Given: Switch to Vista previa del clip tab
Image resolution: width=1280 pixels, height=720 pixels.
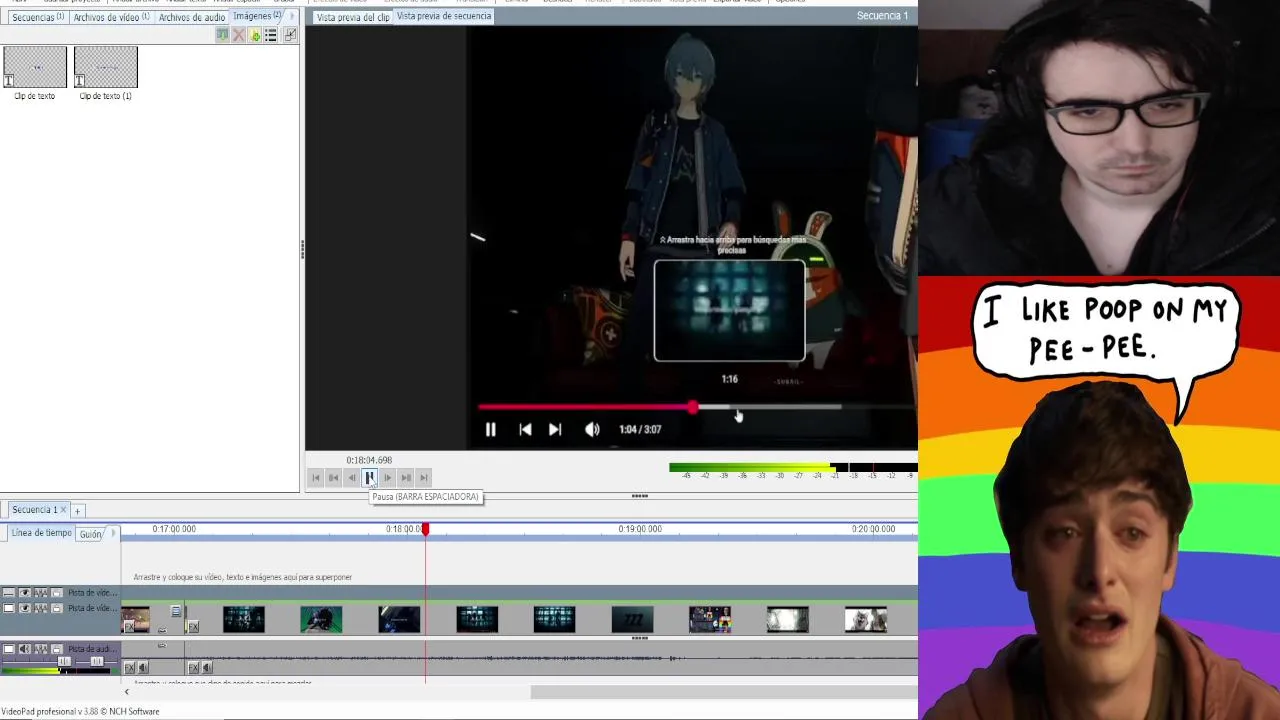Looking at the screenshot, I should coord(353,17).
